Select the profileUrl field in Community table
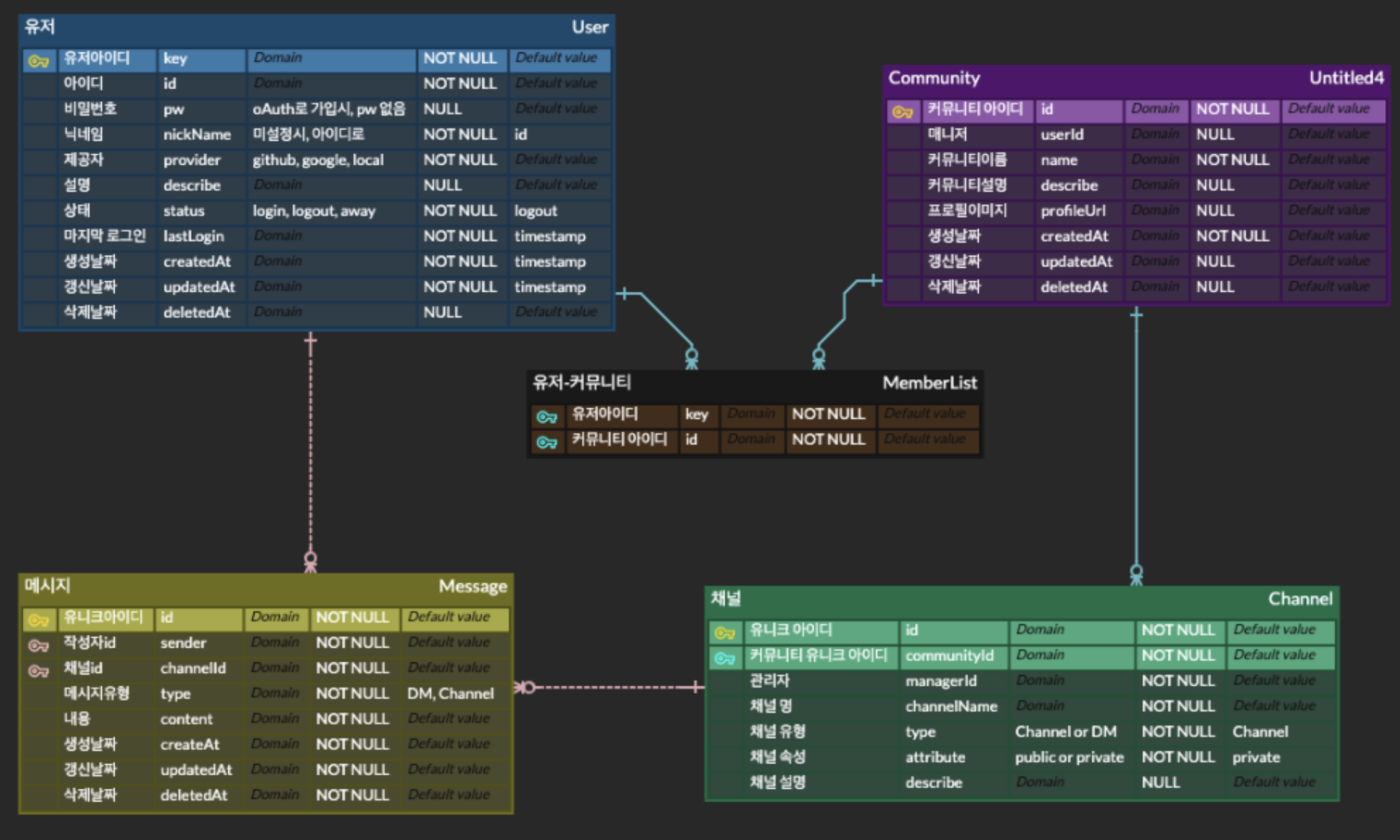Image resolution: width=1400 pixels, height=840 pixels. point(1073,211)
